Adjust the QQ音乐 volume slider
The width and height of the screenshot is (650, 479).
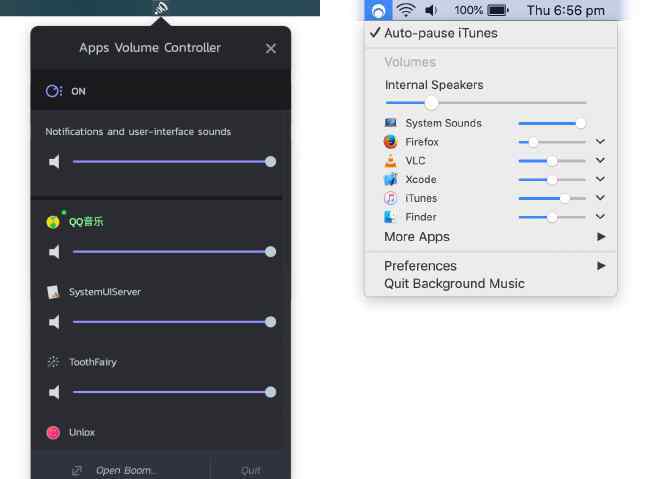[x=174, y=252]
